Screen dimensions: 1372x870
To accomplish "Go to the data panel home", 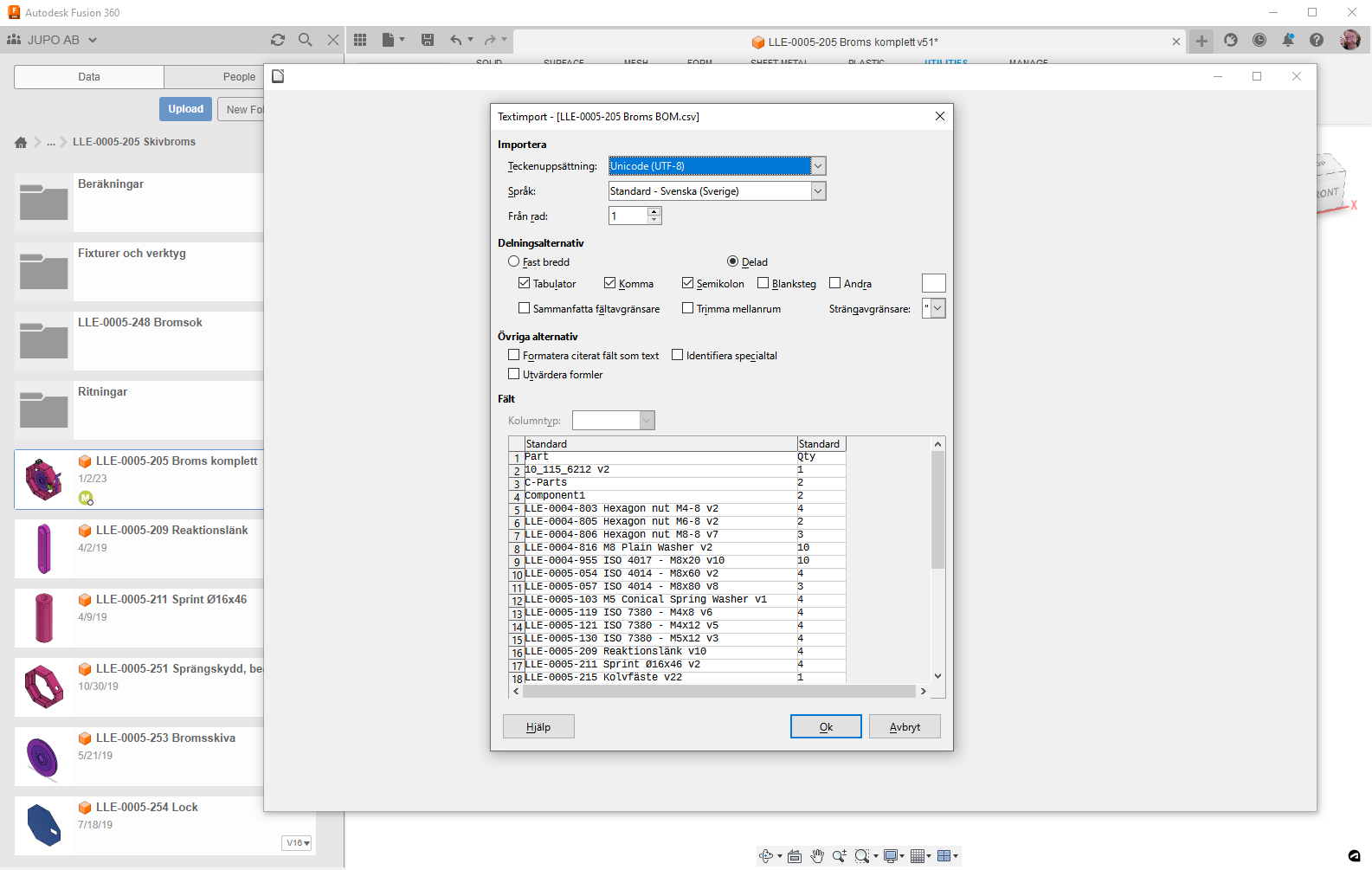I will click(x=21, y=142).
